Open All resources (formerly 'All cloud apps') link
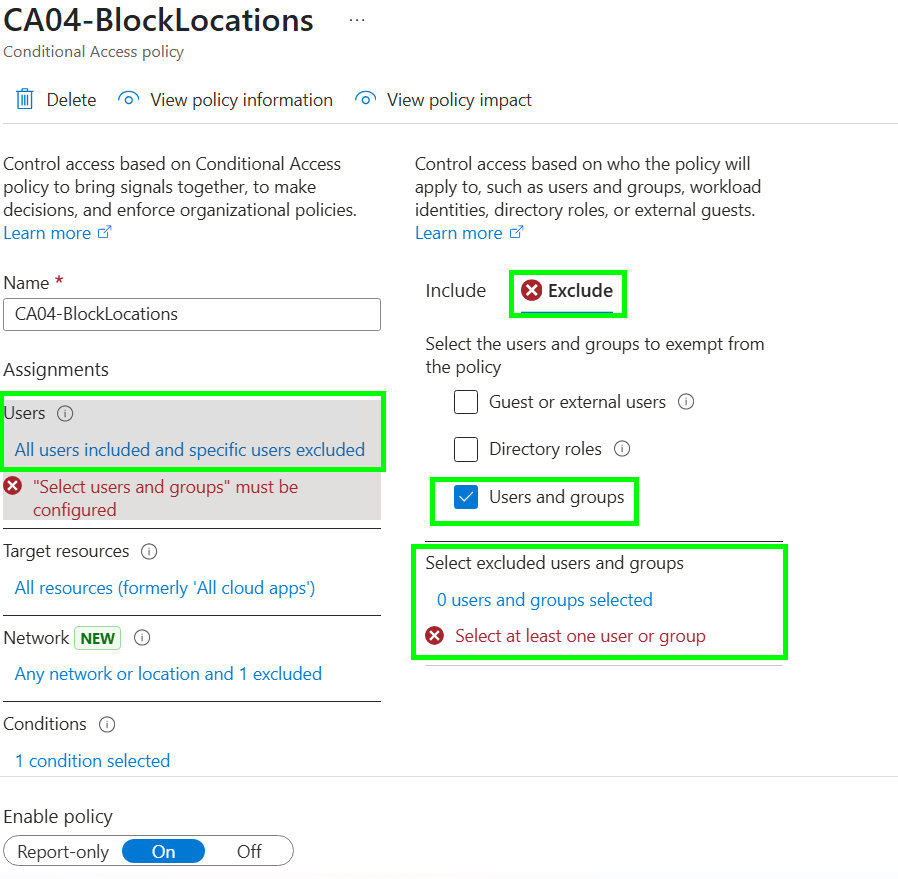The image size is (898, 879). (165, 588)
